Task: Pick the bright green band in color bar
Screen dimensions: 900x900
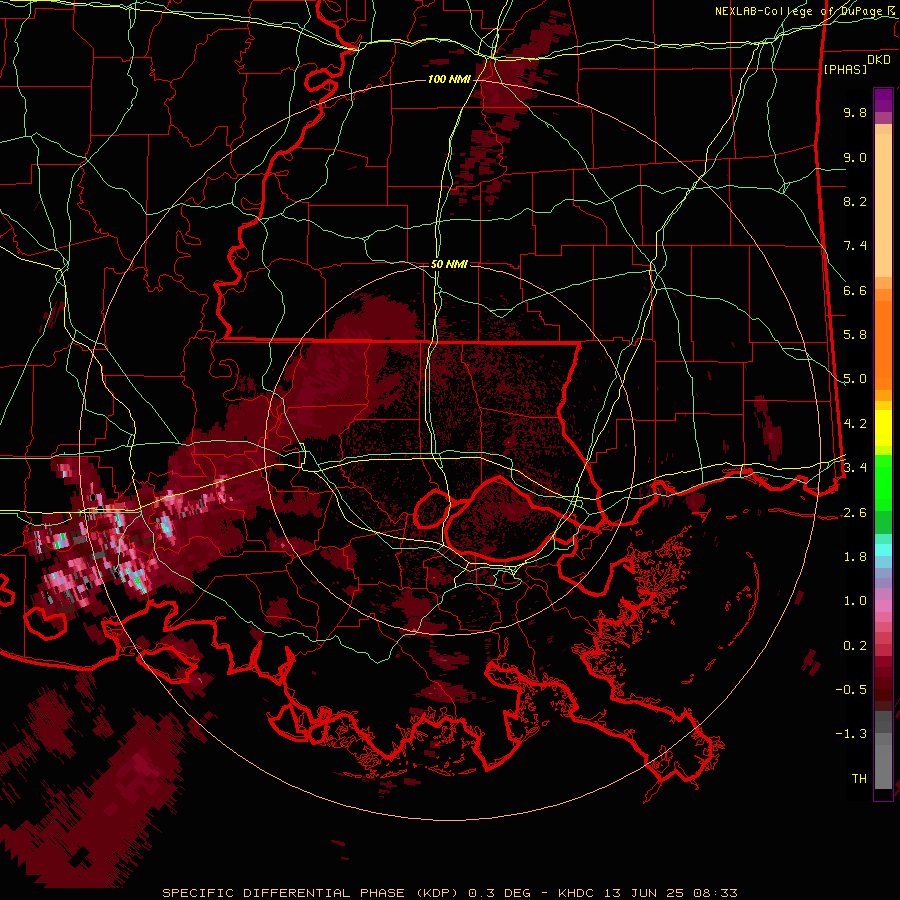Action: tap(883, 482)
